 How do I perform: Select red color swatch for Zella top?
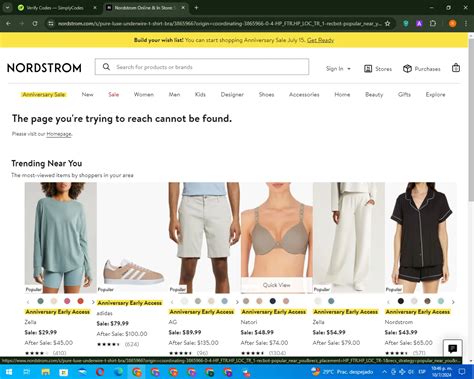pos(80,301)
